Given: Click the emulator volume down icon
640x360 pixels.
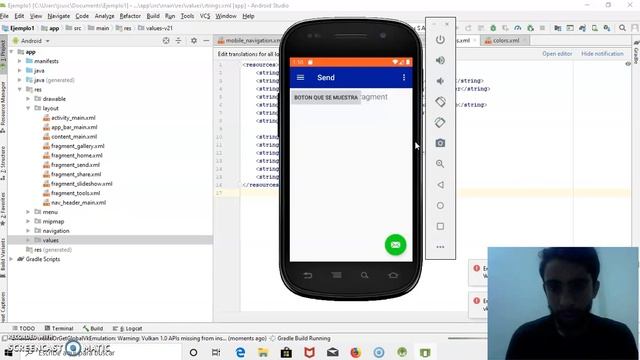Looking at the screenshot, I should 440,81.
